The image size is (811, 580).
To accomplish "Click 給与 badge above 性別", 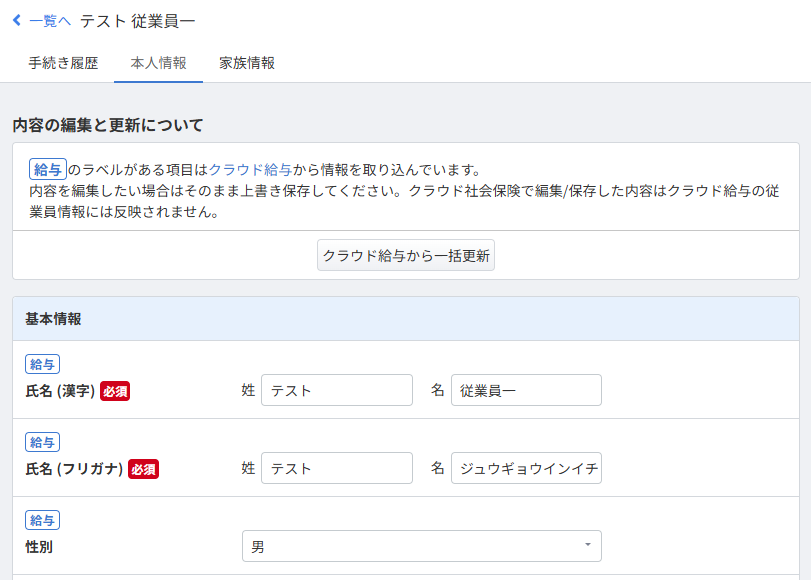I will coord(42,520).
